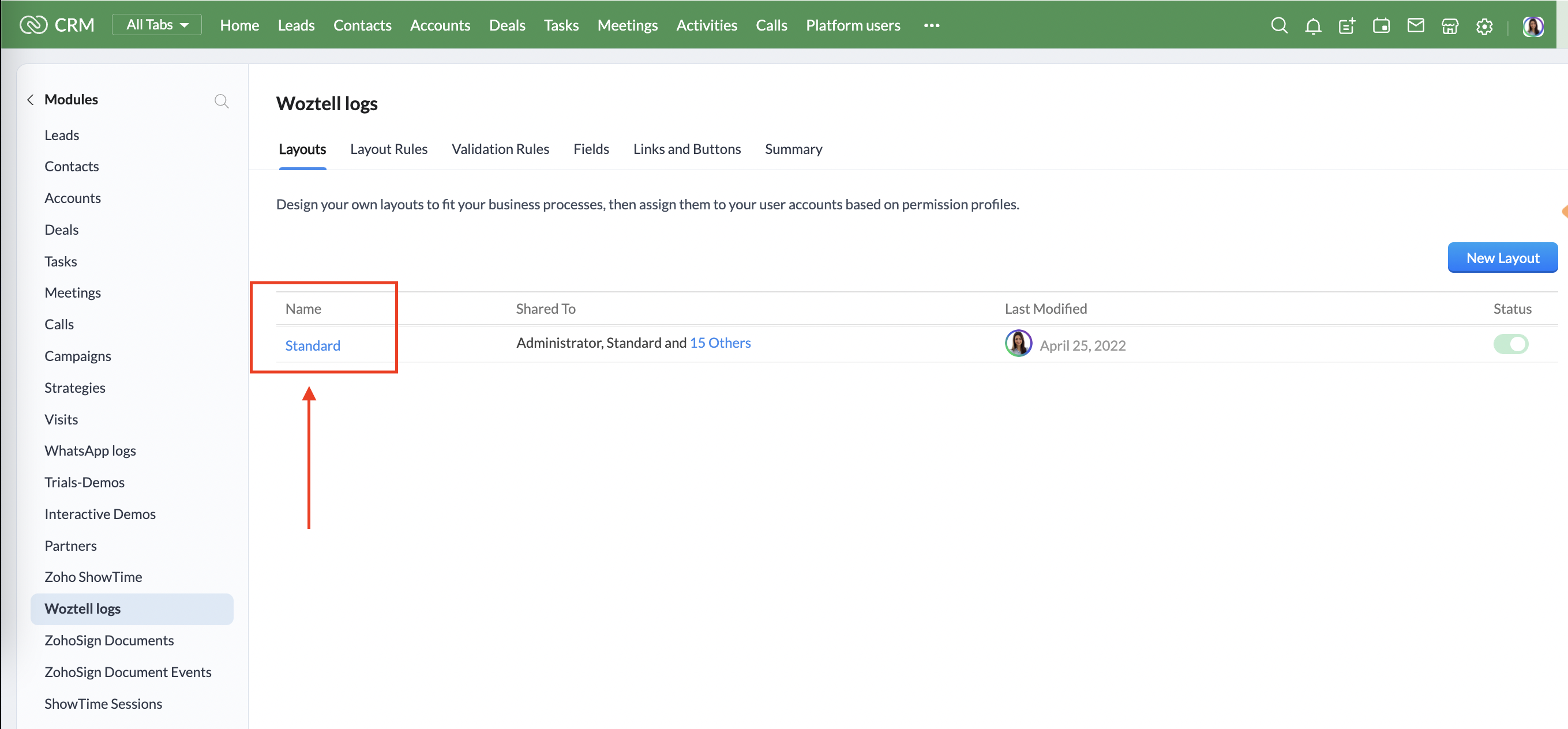Viewport: 1568px width, 729px height.
Task: Switch to the Validation Rules tab
Action: [x=500, y=149]
